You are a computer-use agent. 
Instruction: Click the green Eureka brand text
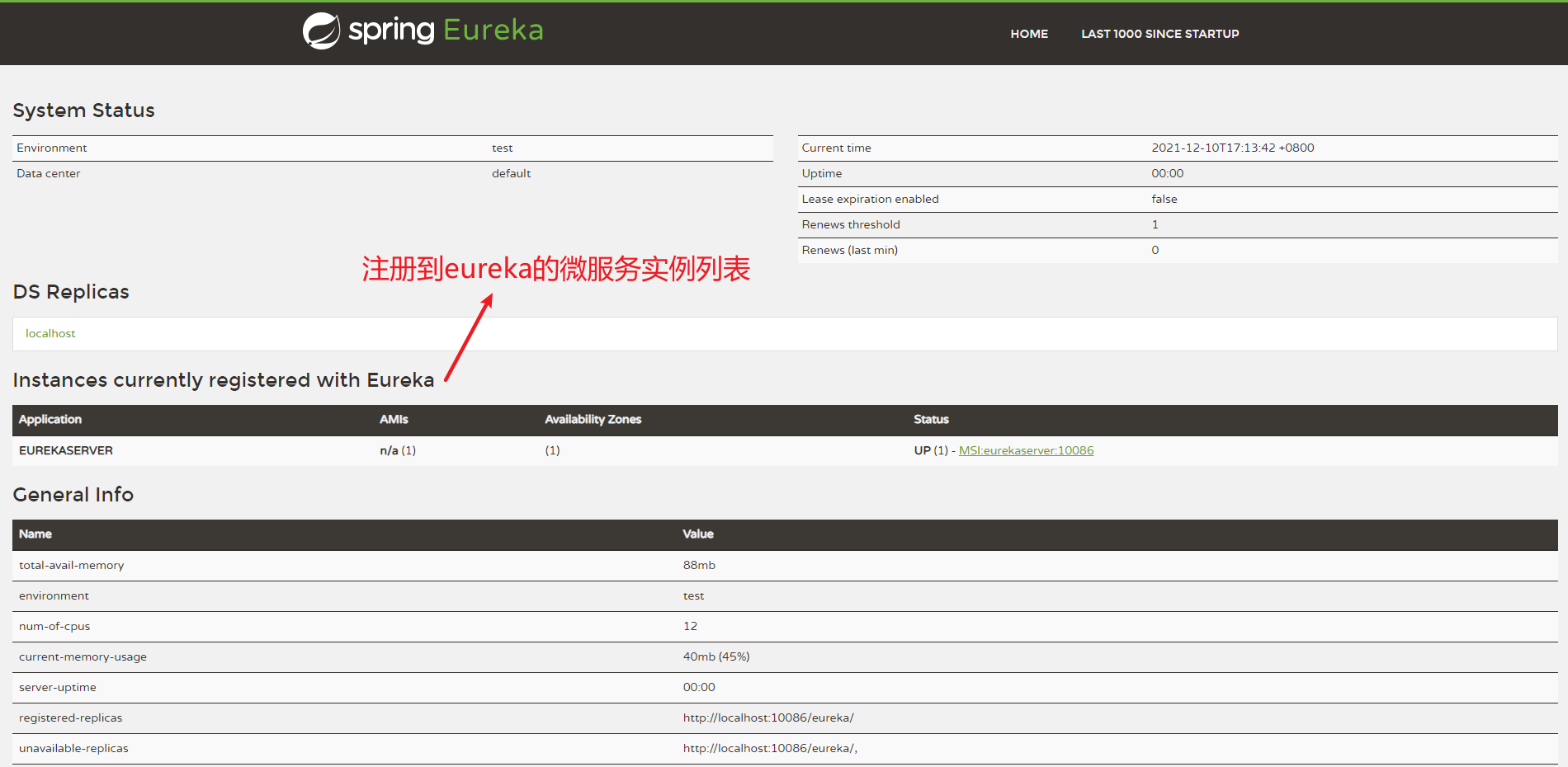pyautogui.click(x=493, y=31)
